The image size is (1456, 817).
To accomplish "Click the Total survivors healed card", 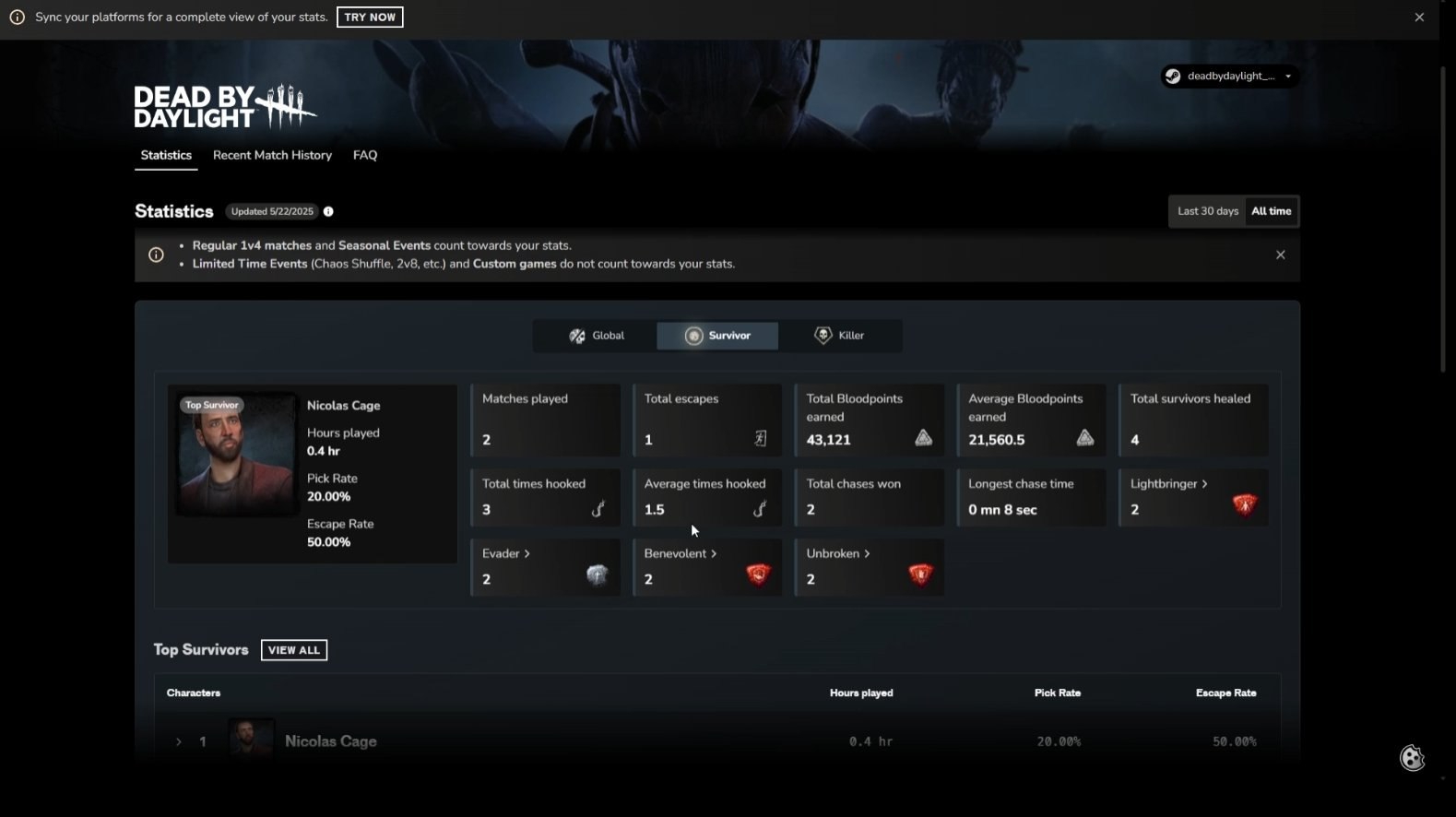I will coord(1194,420).
